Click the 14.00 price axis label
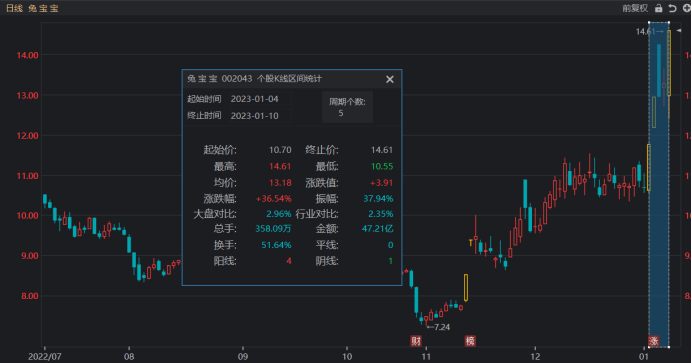The height and width of the screenshot is (363, 692). 27,55
